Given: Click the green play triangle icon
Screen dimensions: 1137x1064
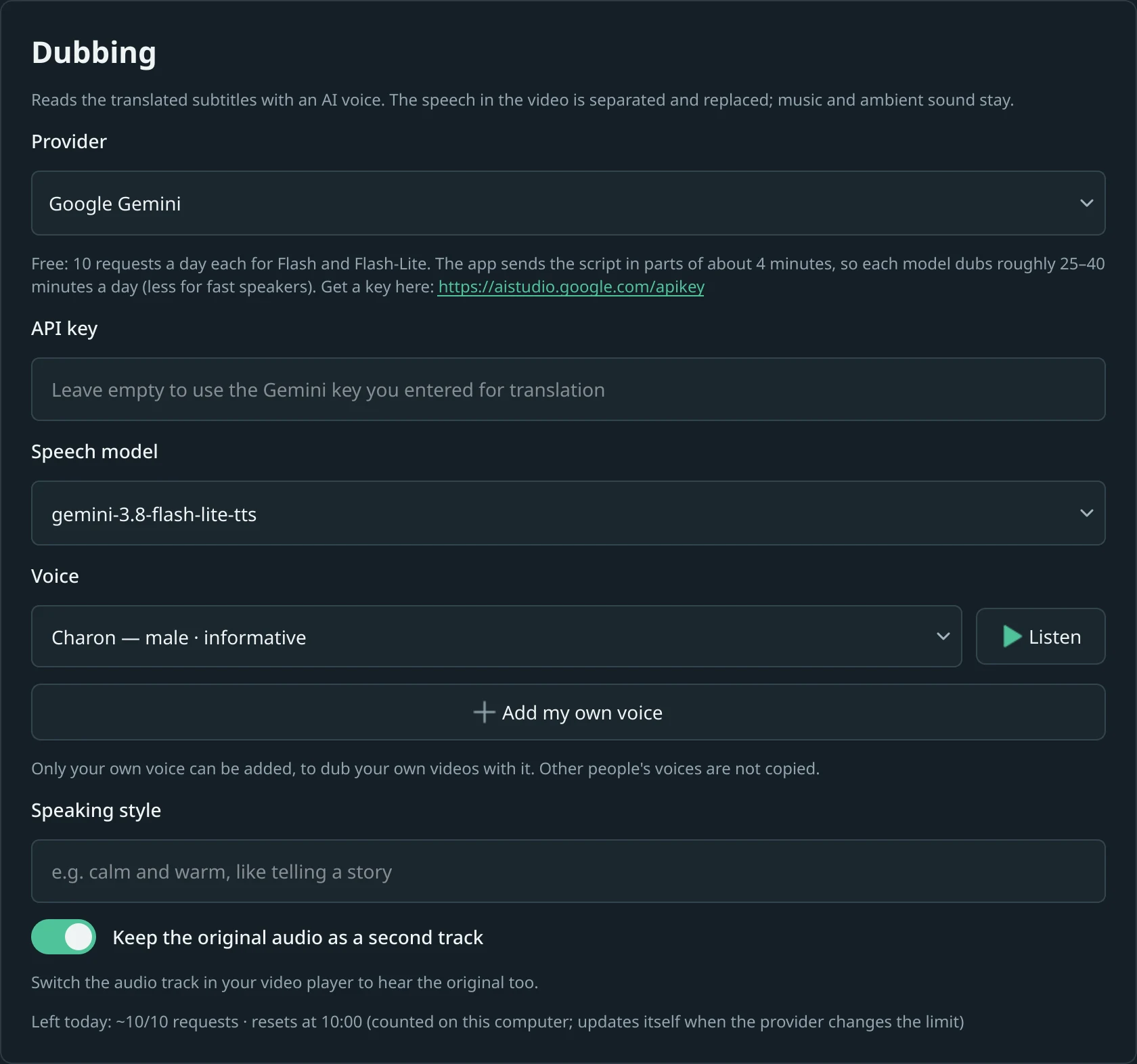Looking at the screenshot, I should (x=1012, y=636).
